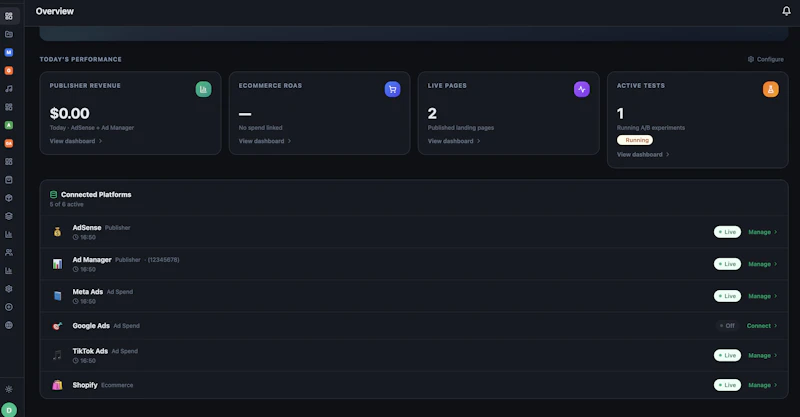This screenshot has height=417, width=800.
Task: Click the blue cart Ecommerce ROAS icon
Action: (392, 89)
